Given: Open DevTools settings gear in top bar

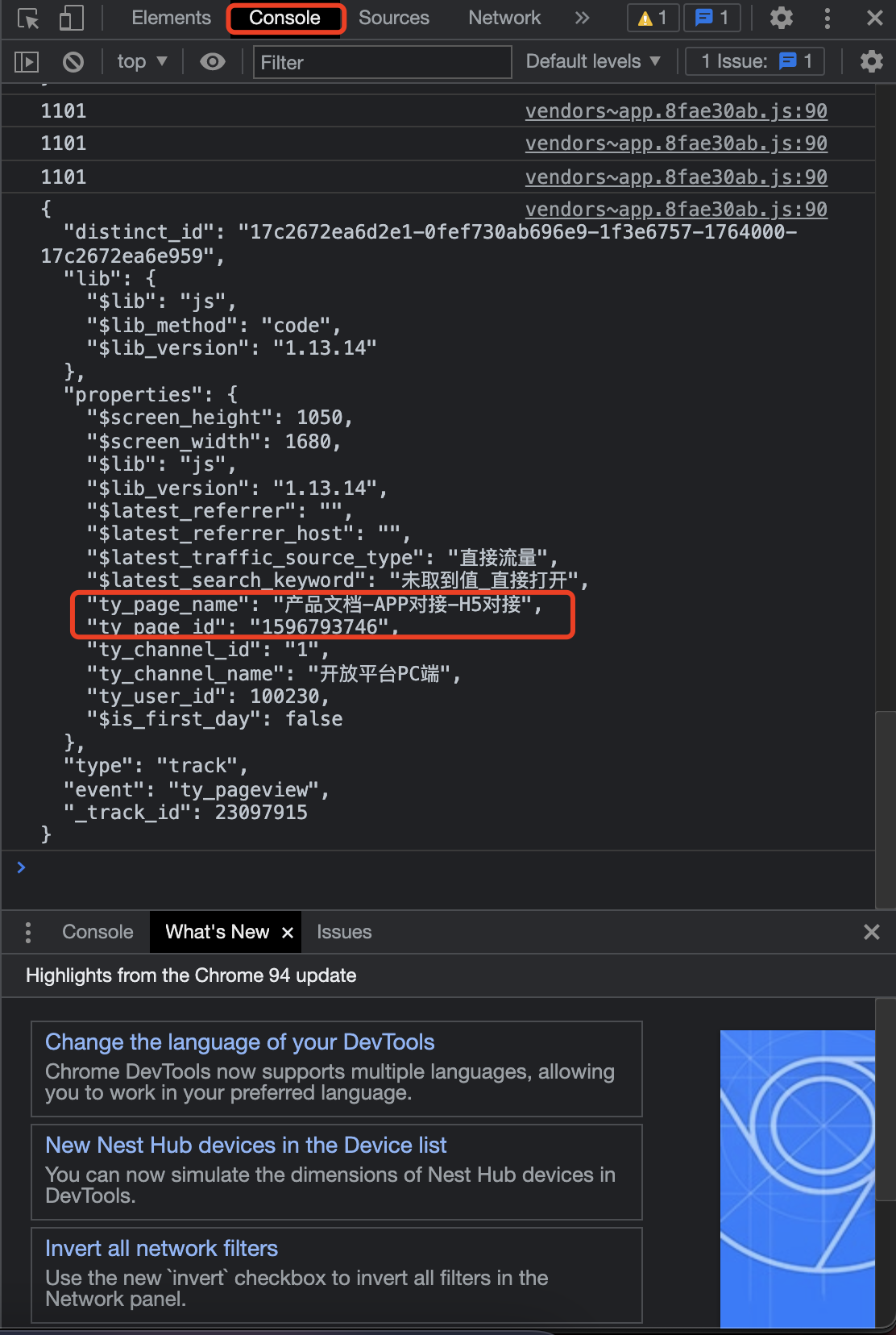Looking at the screenshot, I should tap(781, 18).
